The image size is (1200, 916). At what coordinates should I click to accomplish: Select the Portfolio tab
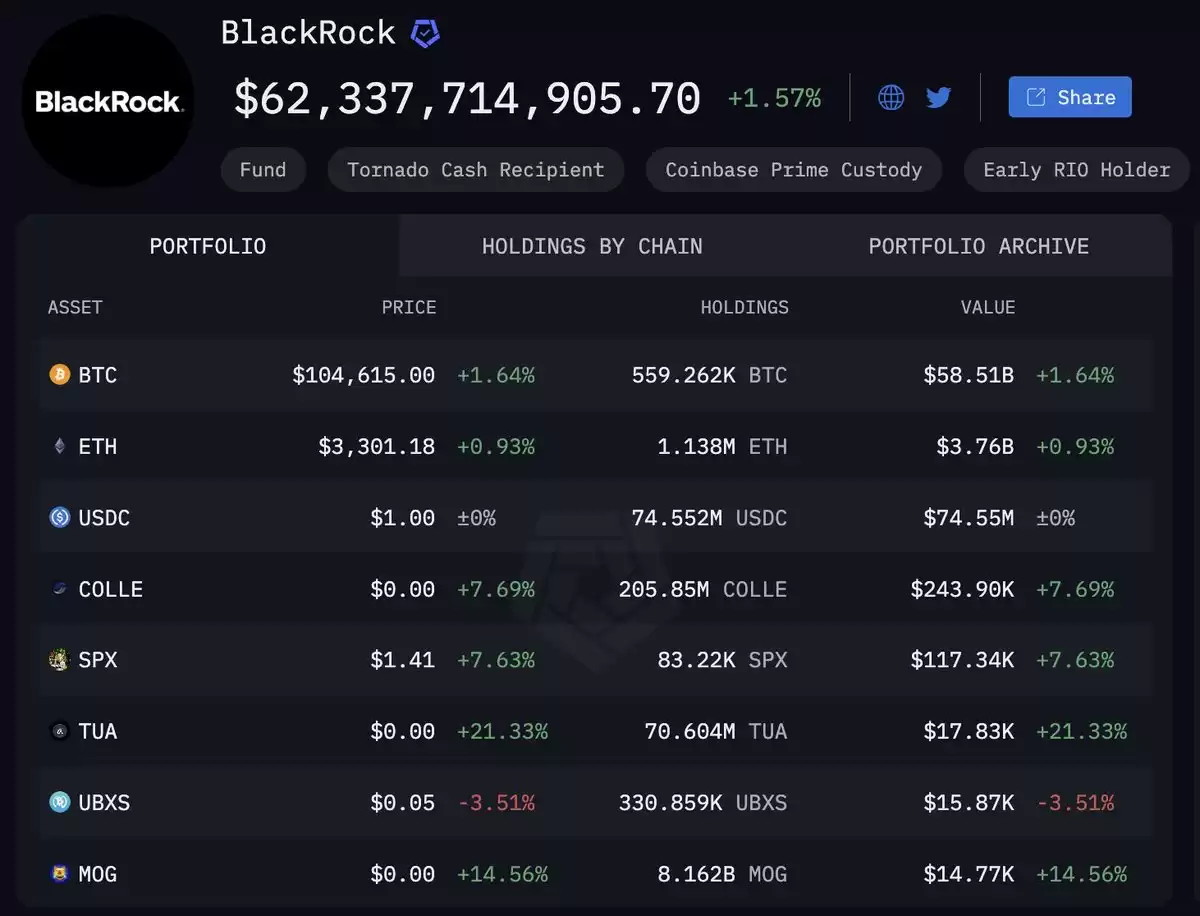click(208, 246)
